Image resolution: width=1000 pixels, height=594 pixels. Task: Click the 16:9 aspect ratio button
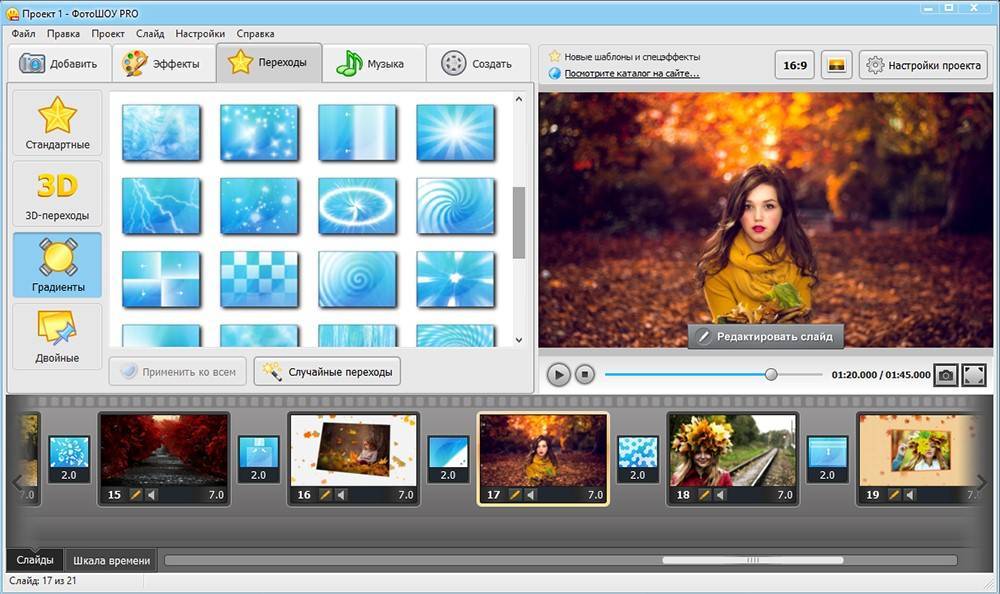point(795,65)
